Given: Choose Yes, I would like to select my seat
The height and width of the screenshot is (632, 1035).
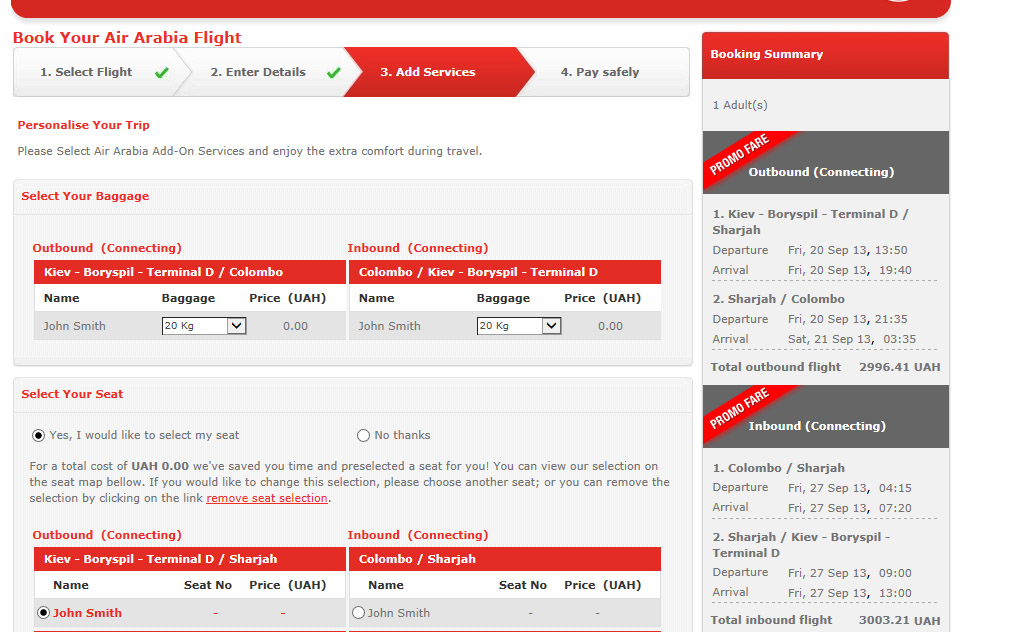Looking at the screenshot, I should click(39, 435).
